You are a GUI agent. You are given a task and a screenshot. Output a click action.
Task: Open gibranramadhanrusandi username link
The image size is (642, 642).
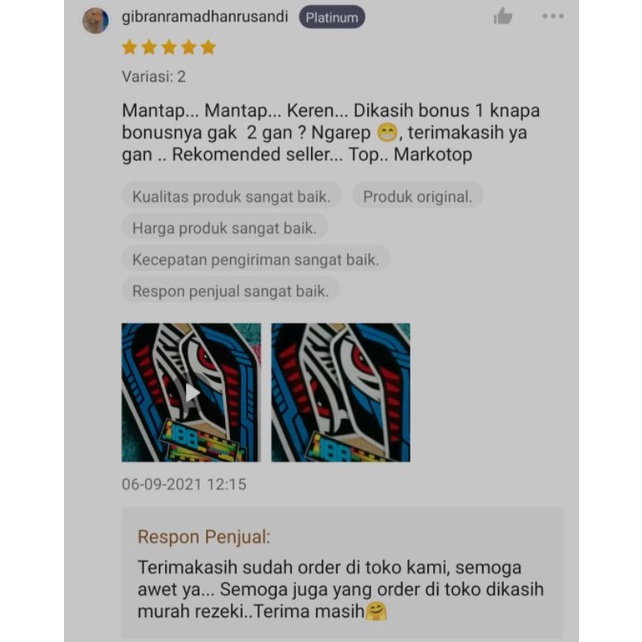(205, 17)
